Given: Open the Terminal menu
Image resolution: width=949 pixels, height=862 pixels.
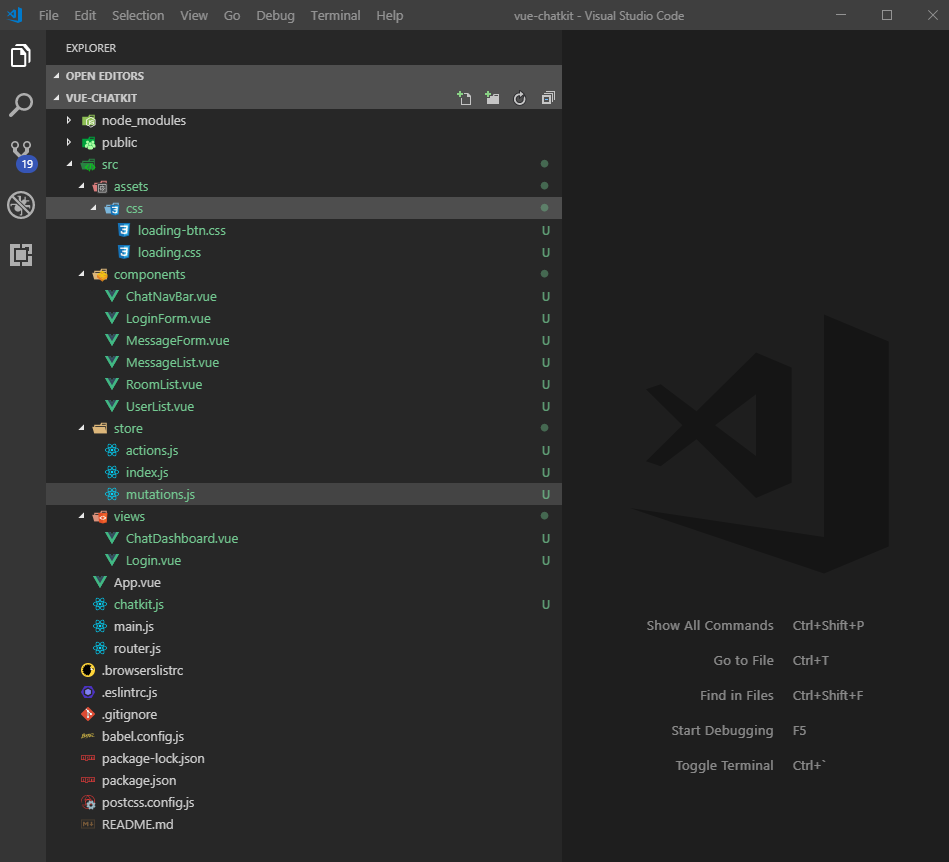Looking at the screenshot, I should click(x=335, y=15).
